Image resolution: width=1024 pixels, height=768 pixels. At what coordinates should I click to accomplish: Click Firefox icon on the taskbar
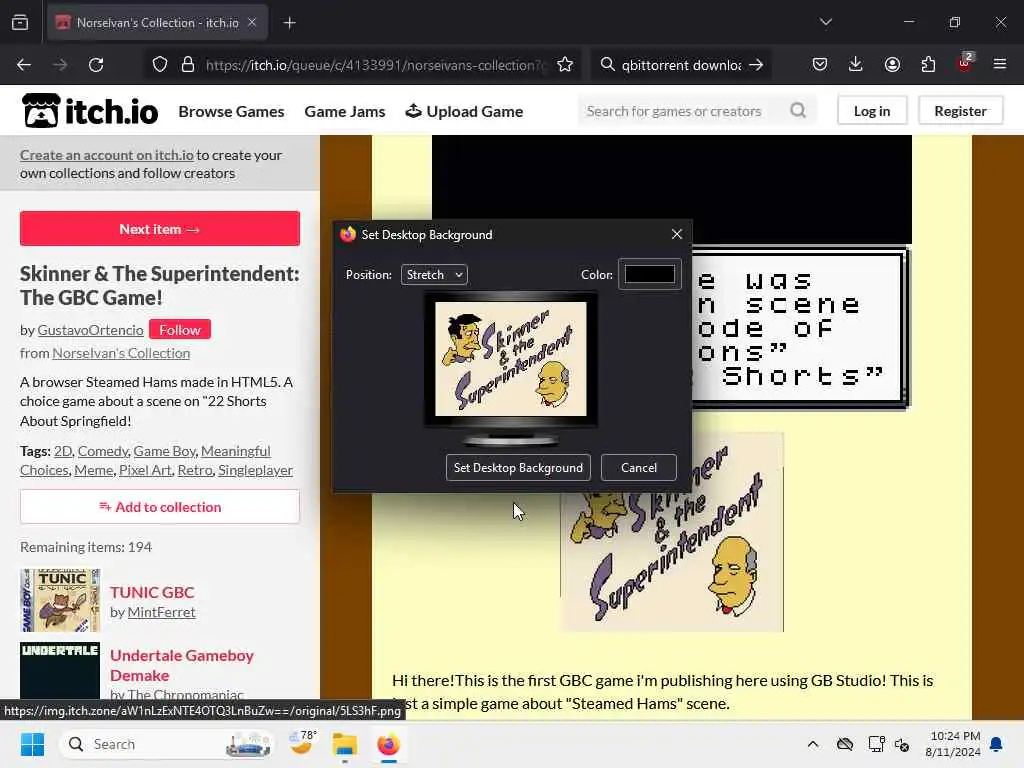(x=389, y=744)
